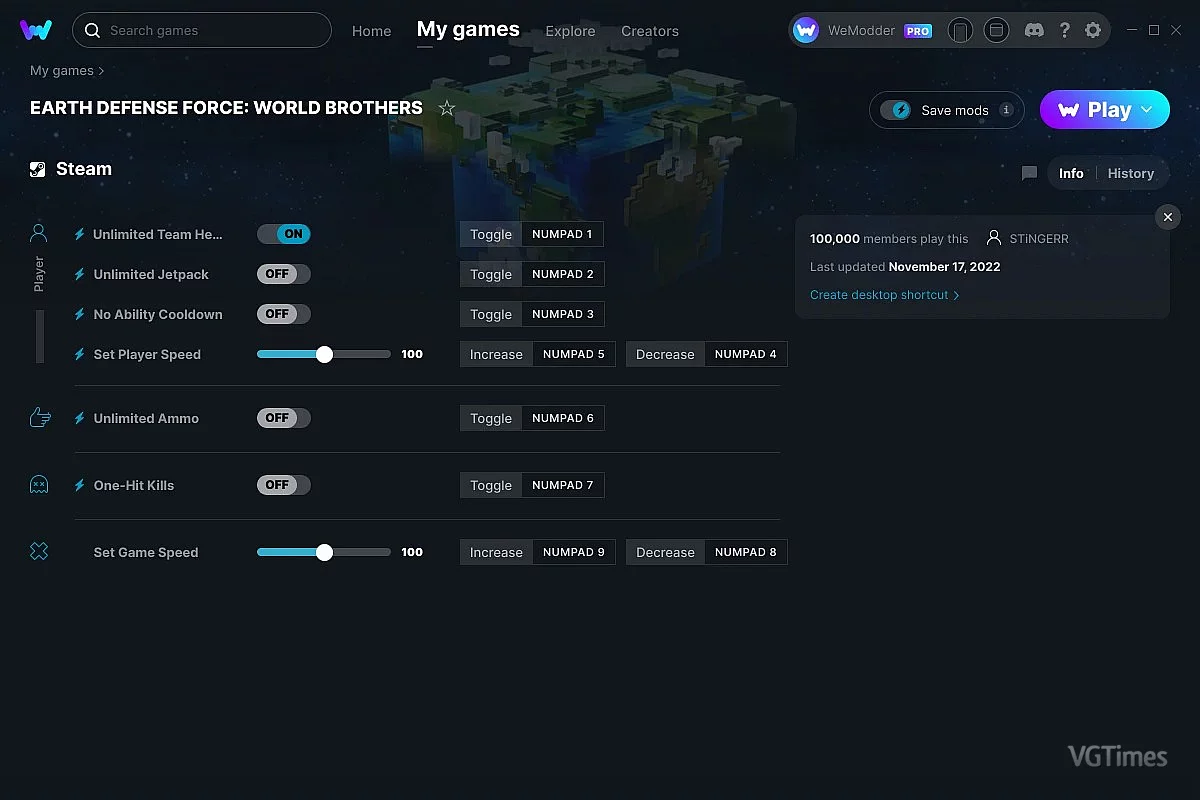Click the November 17, 2022 date
The image size is (1200, 800).
tap(944, 267)
